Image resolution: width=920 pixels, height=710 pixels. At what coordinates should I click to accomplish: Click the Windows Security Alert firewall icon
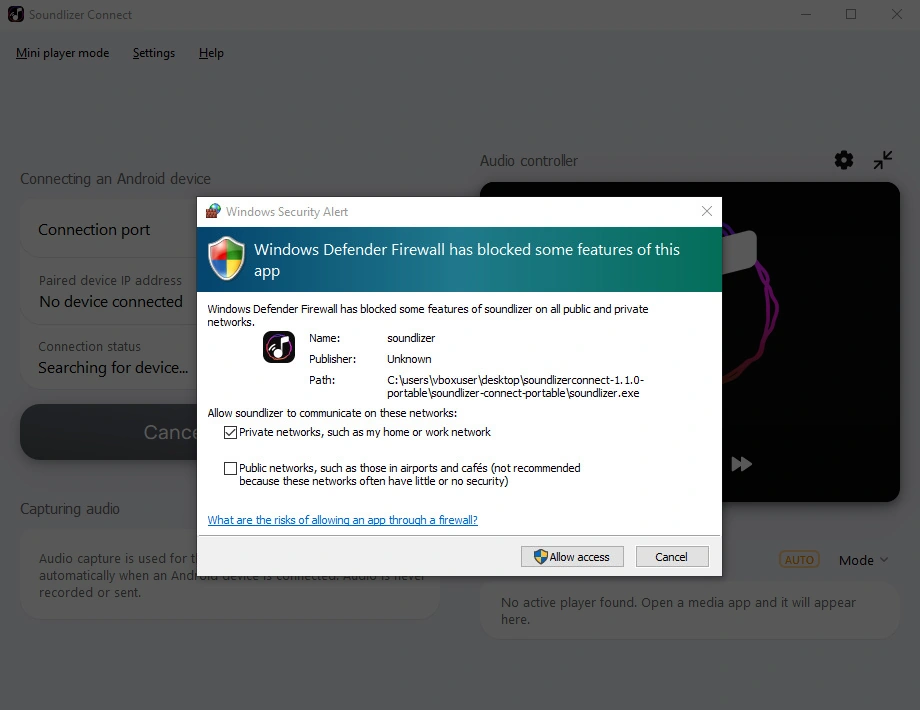(214, 211)
